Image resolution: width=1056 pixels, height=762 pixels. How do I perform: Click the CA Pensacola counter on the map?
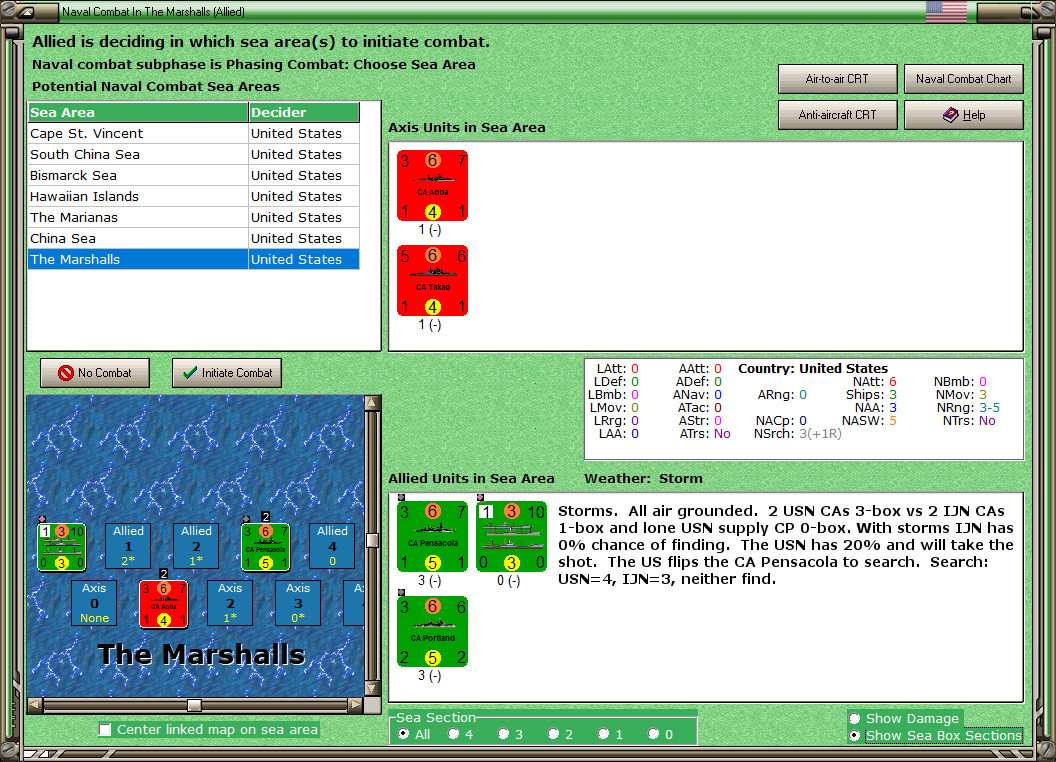265,547
